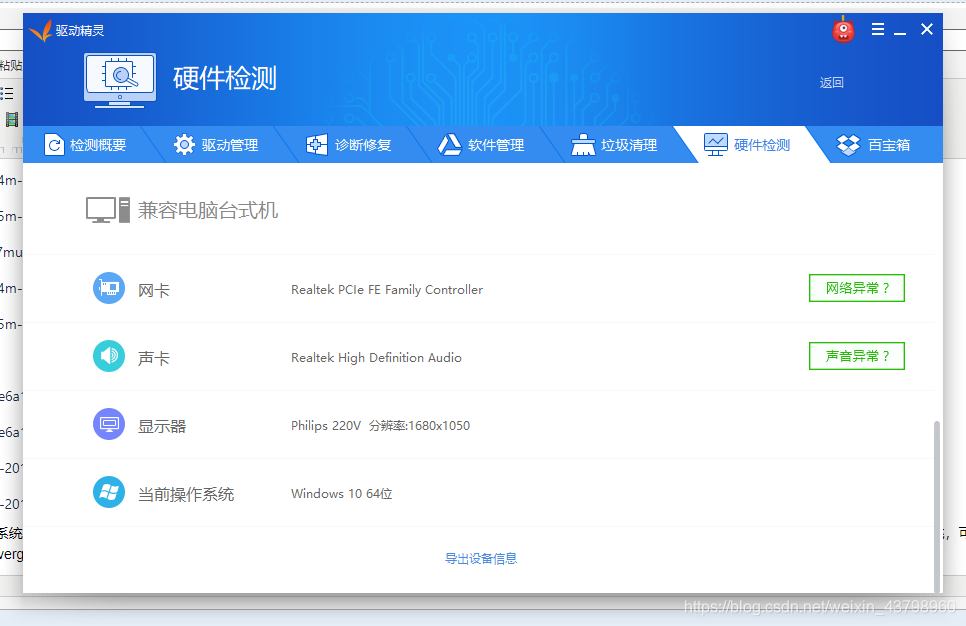Open the 驱动管理 tab

click(217, 145)
